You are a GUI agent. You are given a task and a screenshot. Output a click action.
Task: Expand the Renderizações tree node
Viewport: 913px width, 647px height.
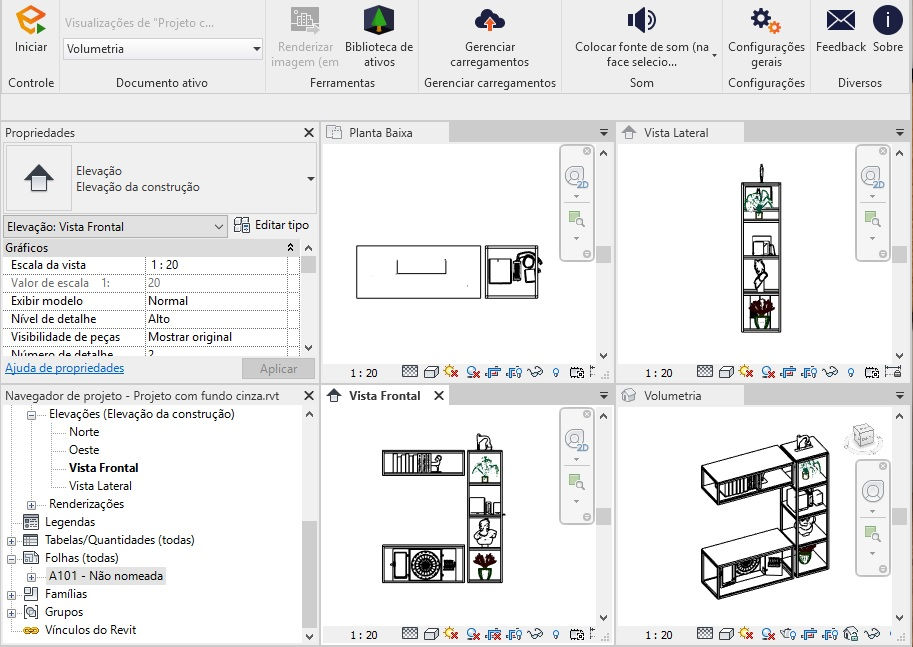(31, 504)
